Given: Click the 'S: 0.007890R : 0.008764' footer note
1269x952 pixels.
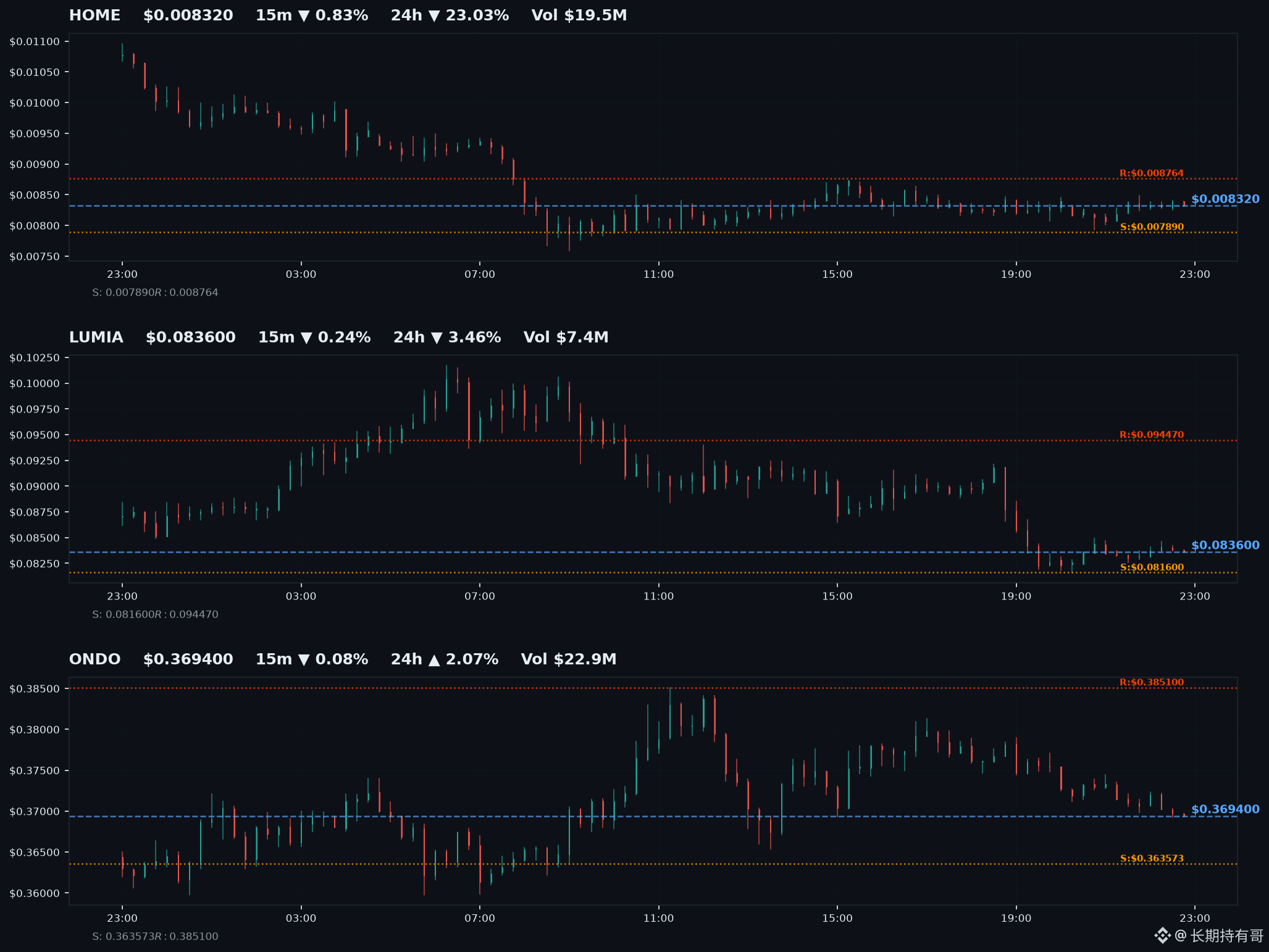Looking at the screenshot, I should click(x=156, y=293).
